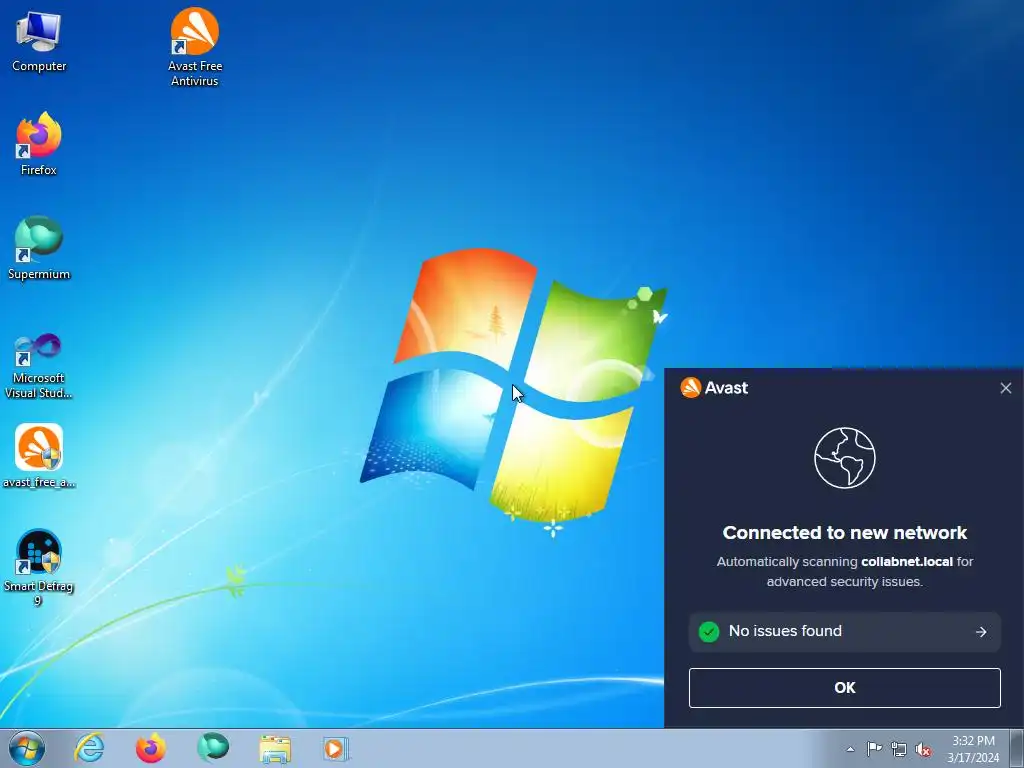Select the Smart Defrag 9 shortcut
The width and height of the screenshot is (1024, 768).
39,567
